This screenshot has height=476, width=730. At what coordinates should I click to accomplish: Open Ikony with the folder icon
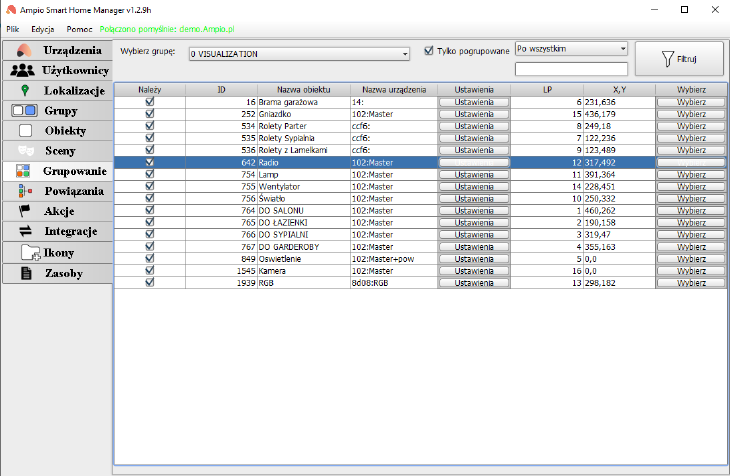click(x=58, y=252)
